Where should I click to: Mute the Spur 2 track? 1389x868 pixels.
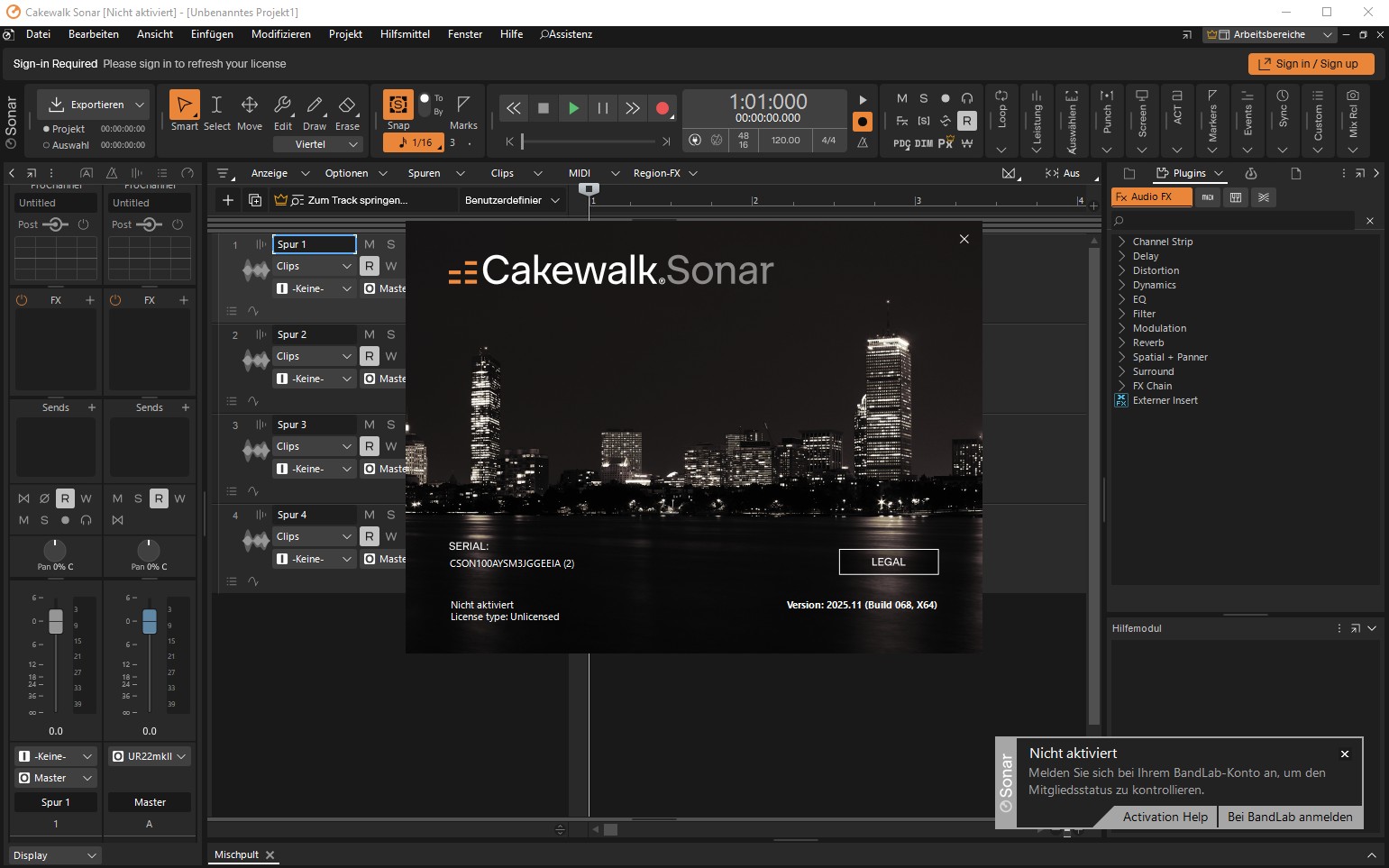coord(370,334)
